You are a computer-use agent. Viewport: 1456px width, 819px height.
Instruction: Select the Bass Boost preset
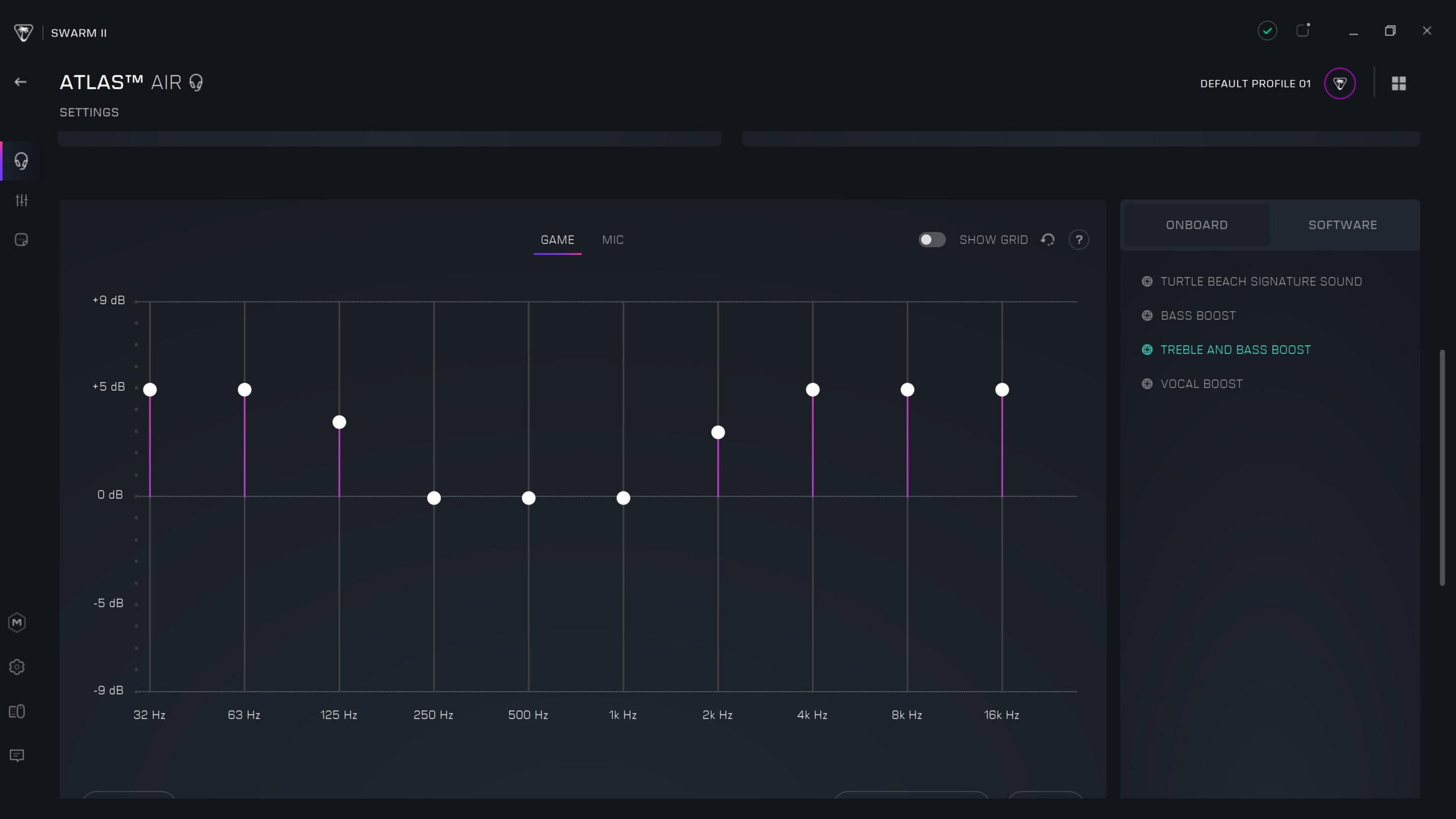pos(1198,316)
